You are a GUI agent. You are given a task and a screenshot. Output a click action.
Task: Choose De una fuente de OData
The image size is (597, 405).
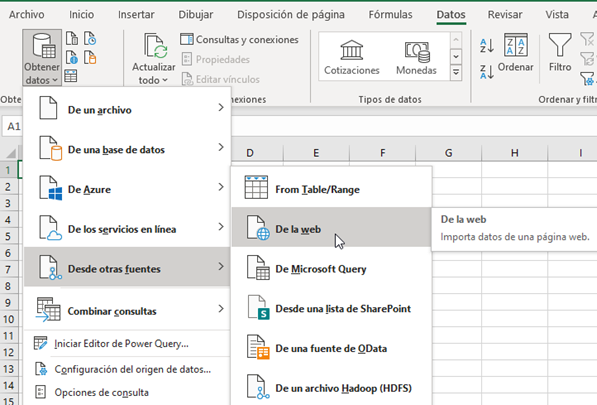pyautogui.click(x=332, y=348)
